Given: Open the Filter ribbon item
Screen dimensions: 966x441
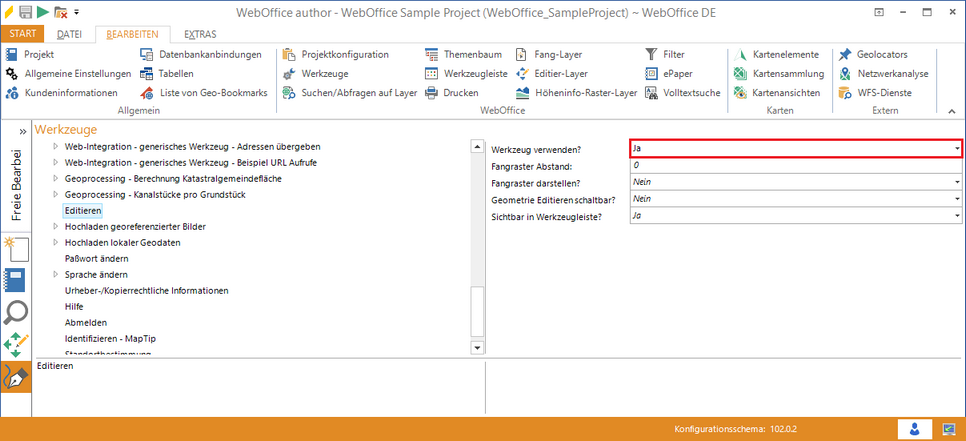Looking at the screenshot, I should [673, 54].
